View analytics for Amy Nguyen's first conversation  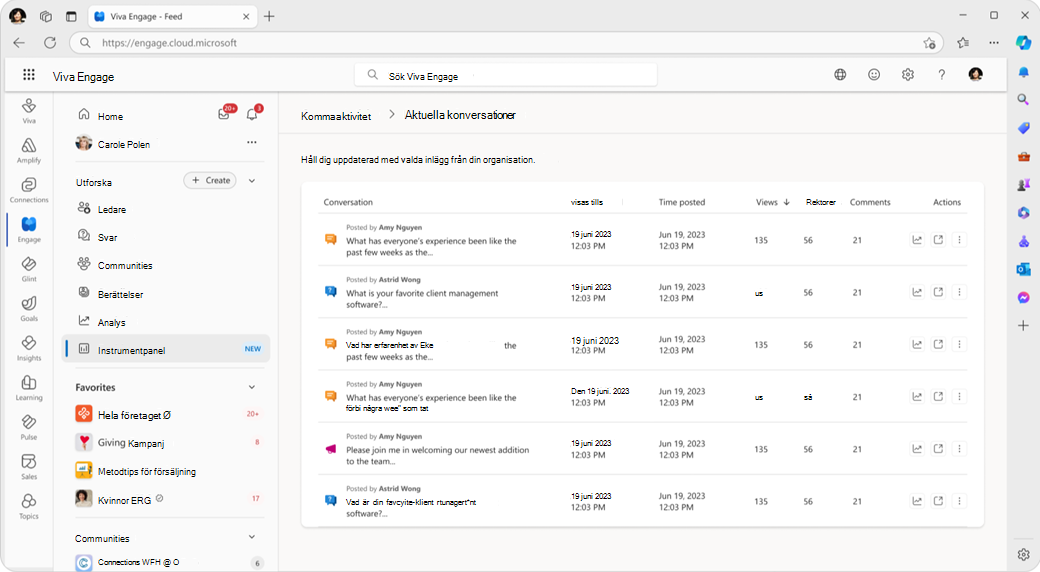coord(917,240)
